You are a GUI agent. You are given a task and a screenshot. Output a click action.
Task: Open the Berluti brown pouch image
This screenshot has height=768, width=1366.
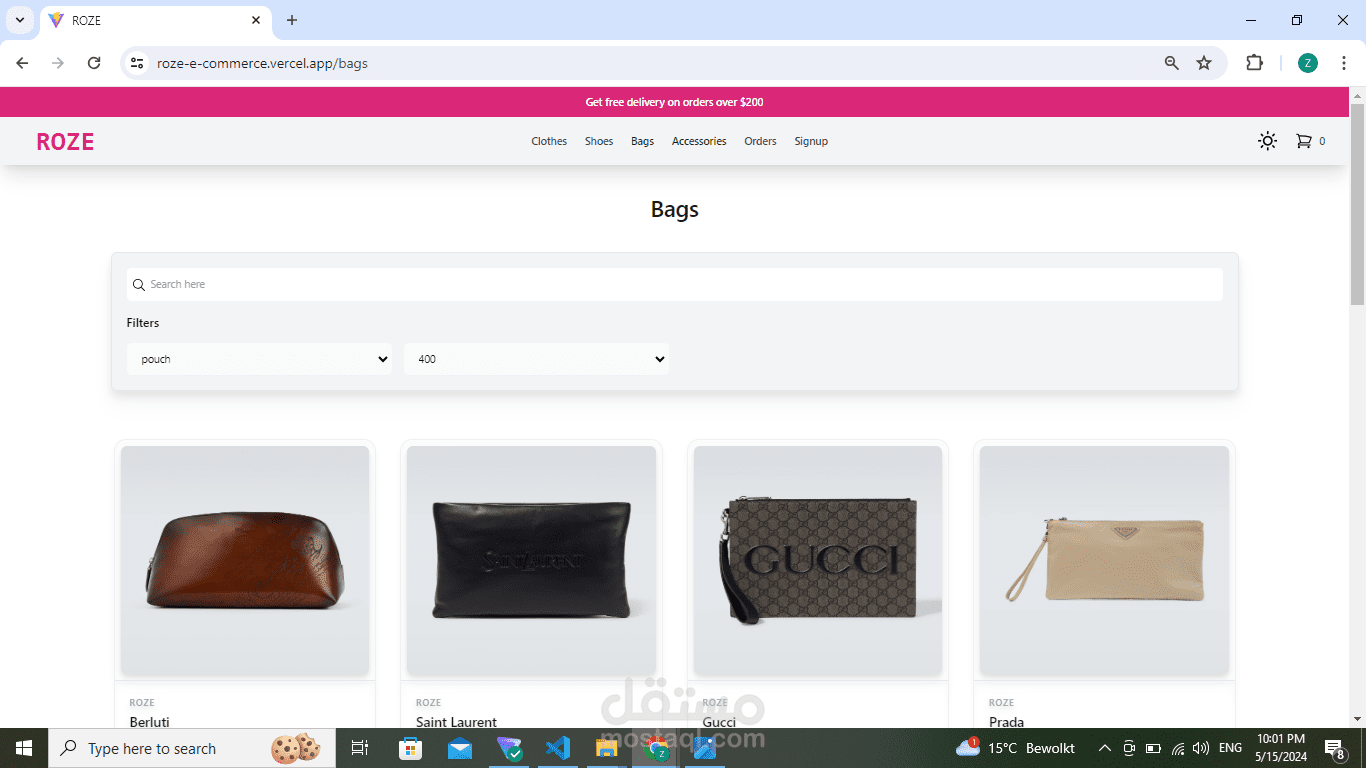point(245,561)
